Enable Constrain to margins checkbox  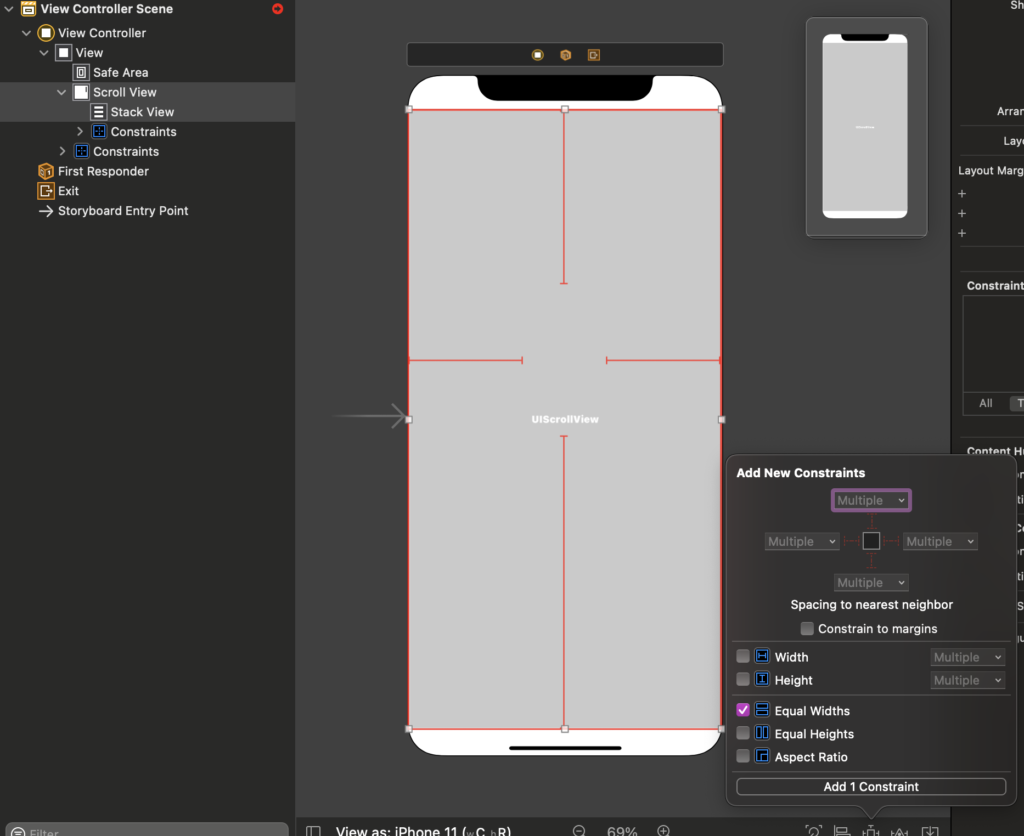pyautogui.click(x=807, y=628)
